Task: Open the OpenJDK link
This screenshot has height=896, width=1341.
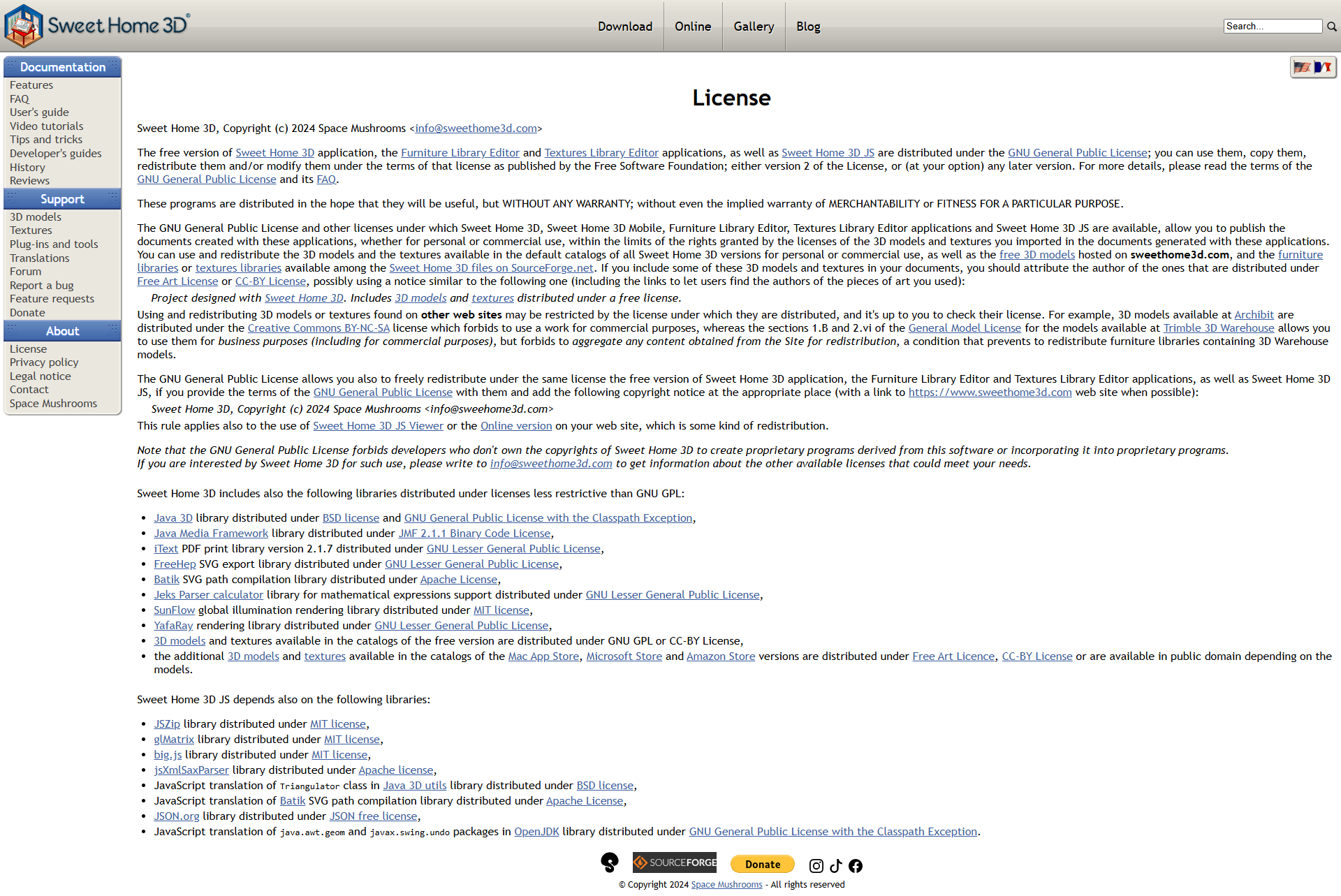Action: pos(536,832)
